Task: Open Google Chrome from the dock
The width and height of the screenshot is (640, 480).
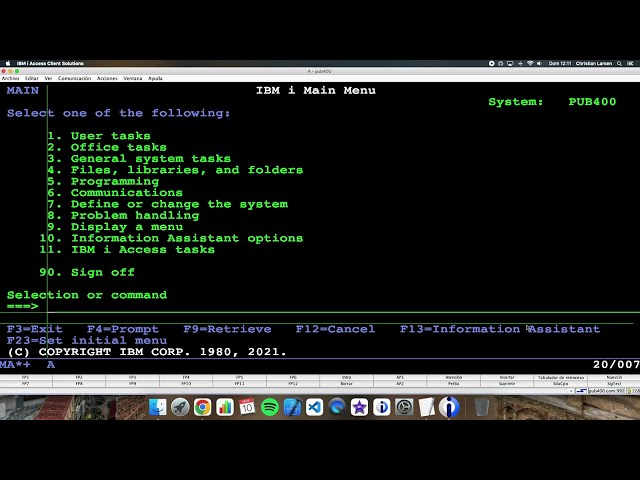Action: click(x=202, y=407)
